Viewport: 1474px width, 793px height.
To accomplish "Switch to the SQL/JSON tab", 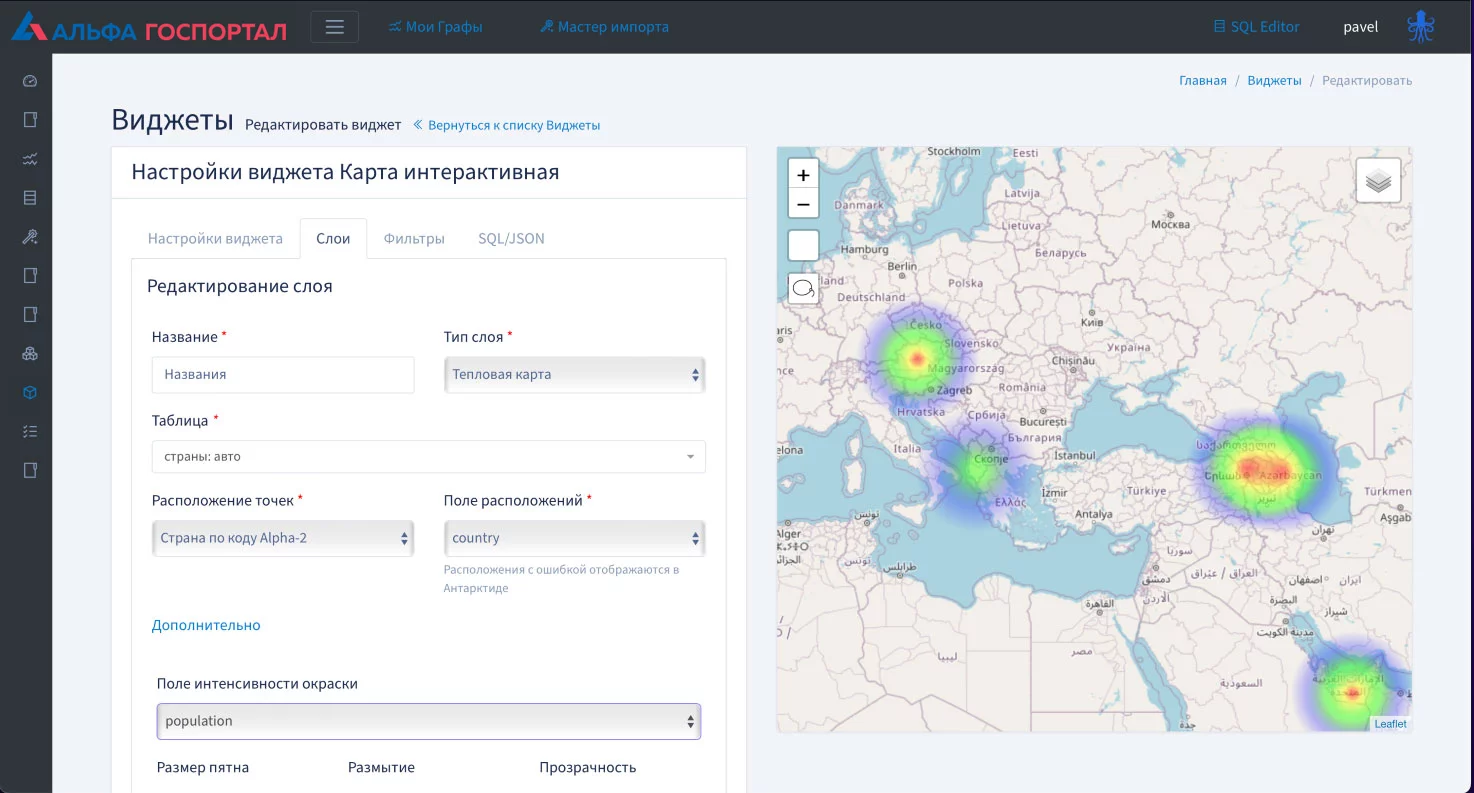I will coord(511,239).
